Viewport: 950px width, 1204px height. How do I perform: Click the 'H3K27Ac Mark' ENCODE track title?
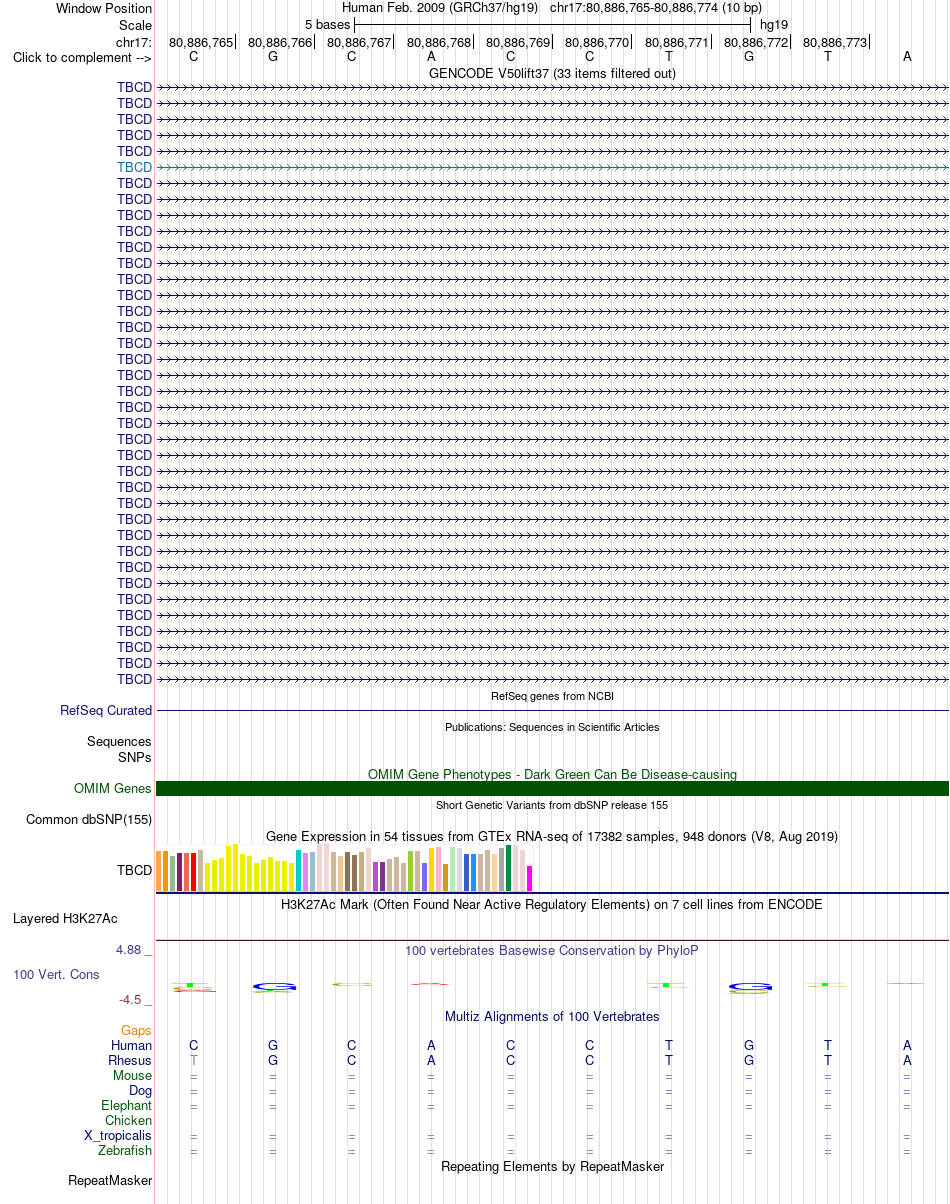[x=552, y=905]
